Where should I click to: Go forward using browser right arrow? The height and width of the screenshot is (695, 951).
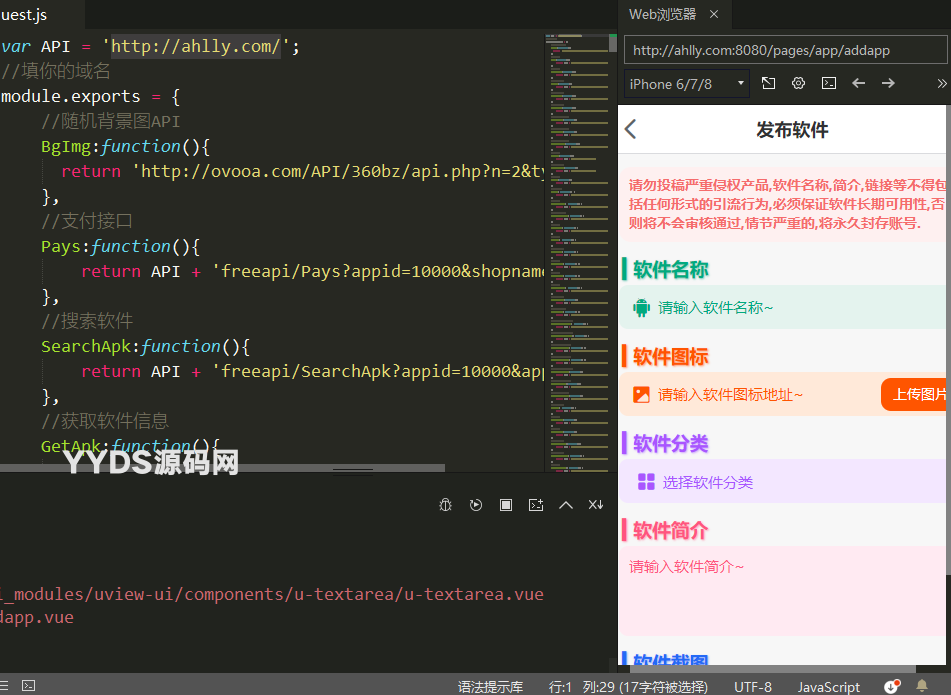888,83
